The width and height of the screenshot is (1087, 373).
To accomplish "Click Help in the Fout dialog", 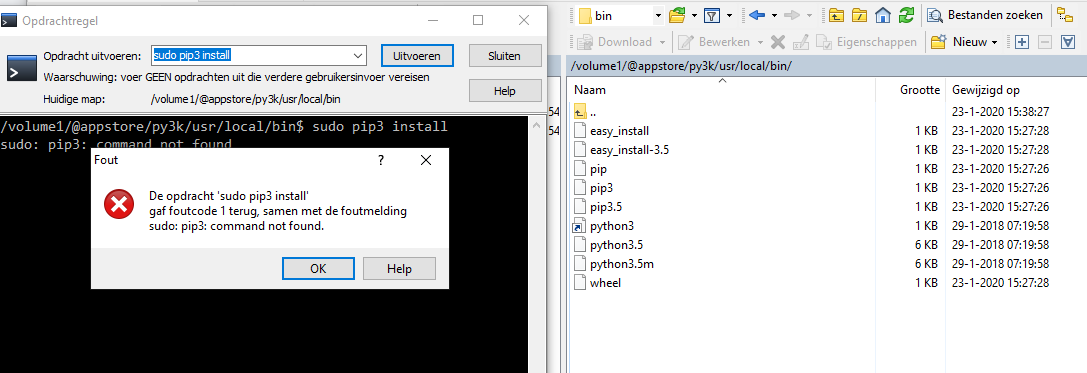I will [399, 268].
